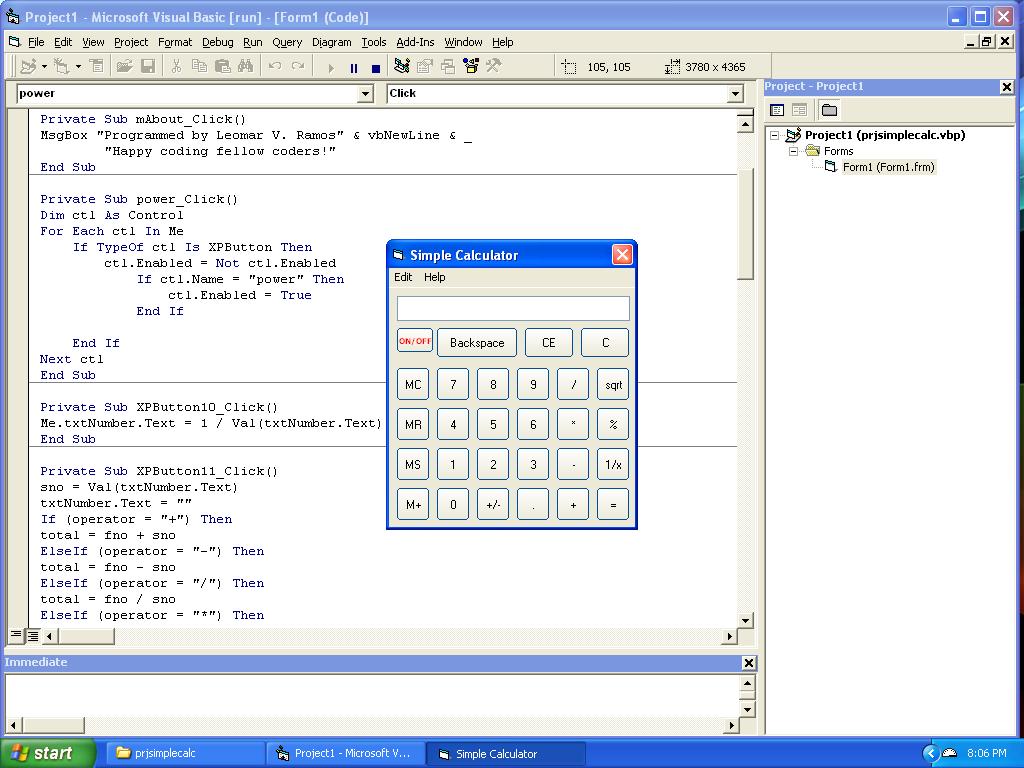Open the Menu Editor toolbar icon
1024x768 pixels.
[x=97, y=66]
